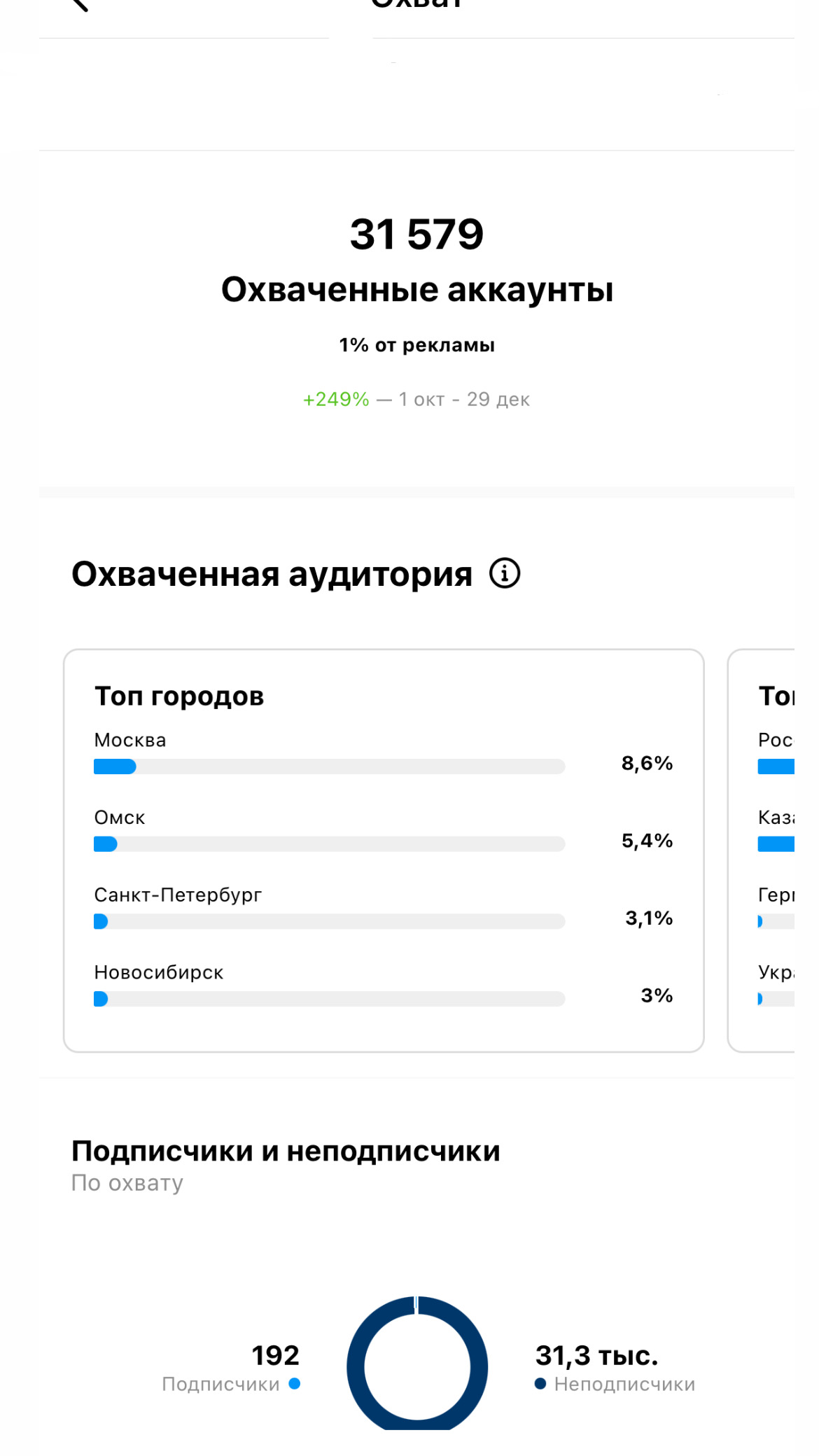Click the dark blue Неподписчики legend dot
Screen dimensions: 819x1456
(540, 1383)
